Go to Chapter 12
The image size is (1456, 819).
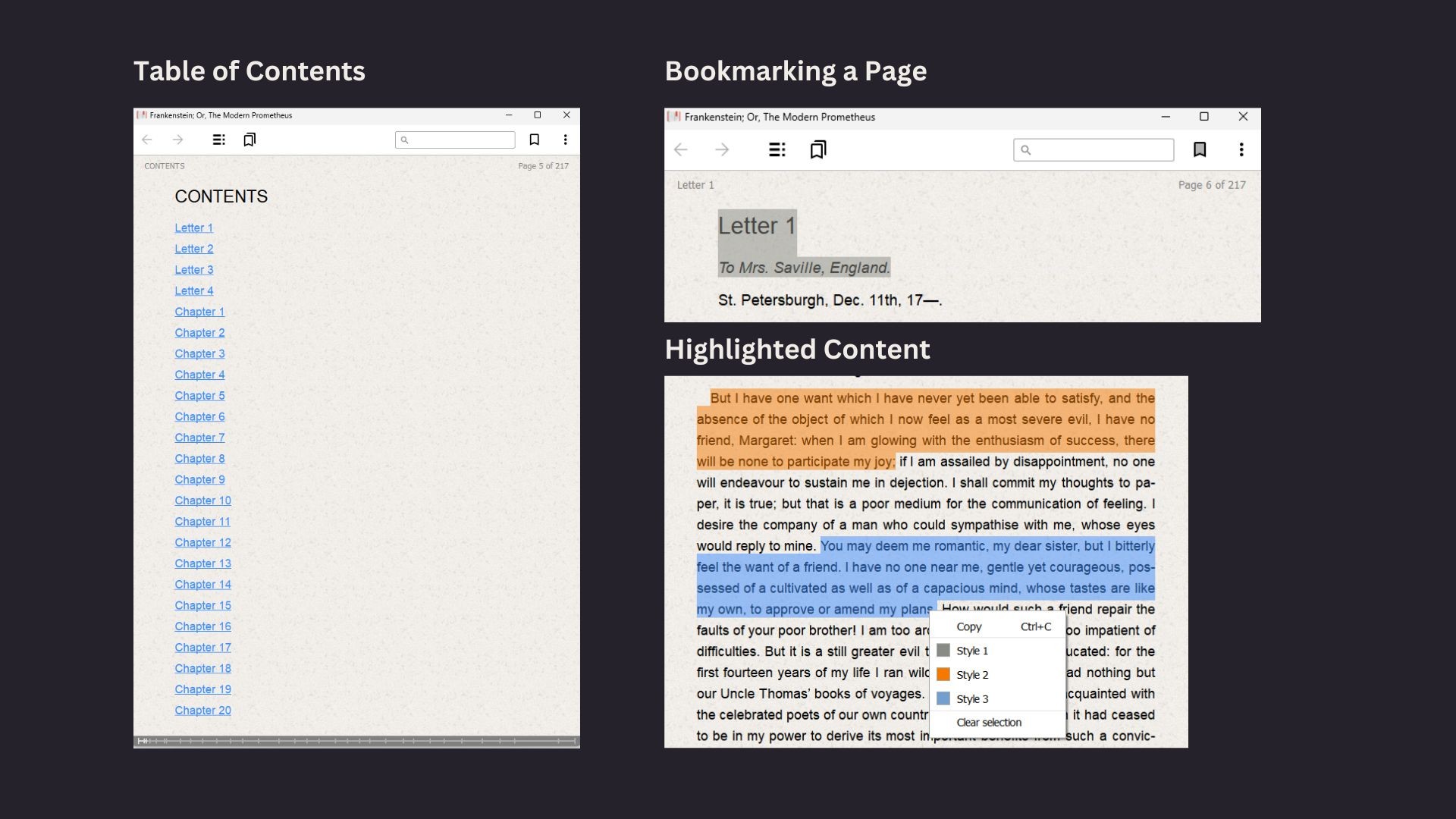(x=202, y=542)
